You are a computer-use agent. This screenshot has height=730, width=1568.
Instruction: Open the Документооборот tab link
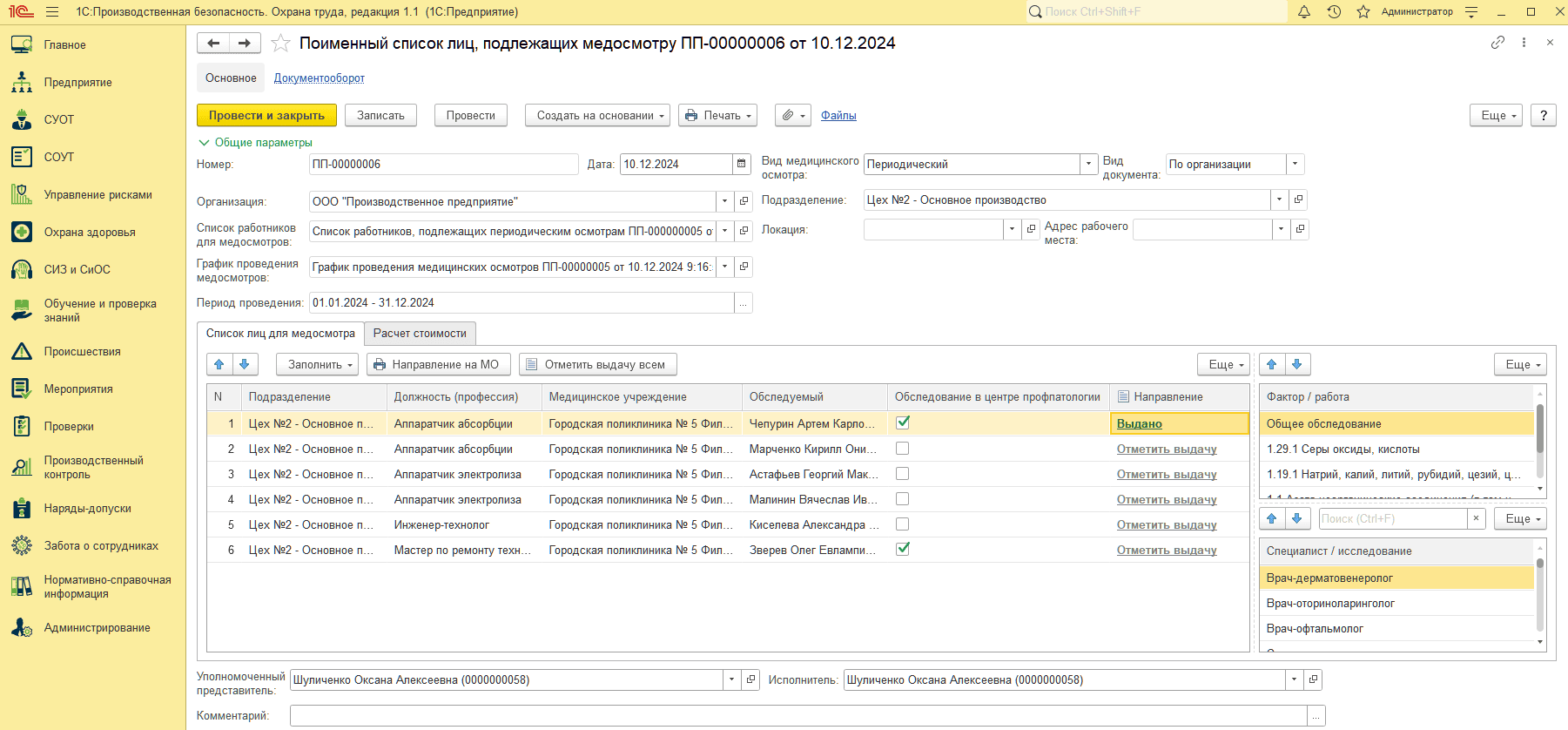(x=320, y=78)
